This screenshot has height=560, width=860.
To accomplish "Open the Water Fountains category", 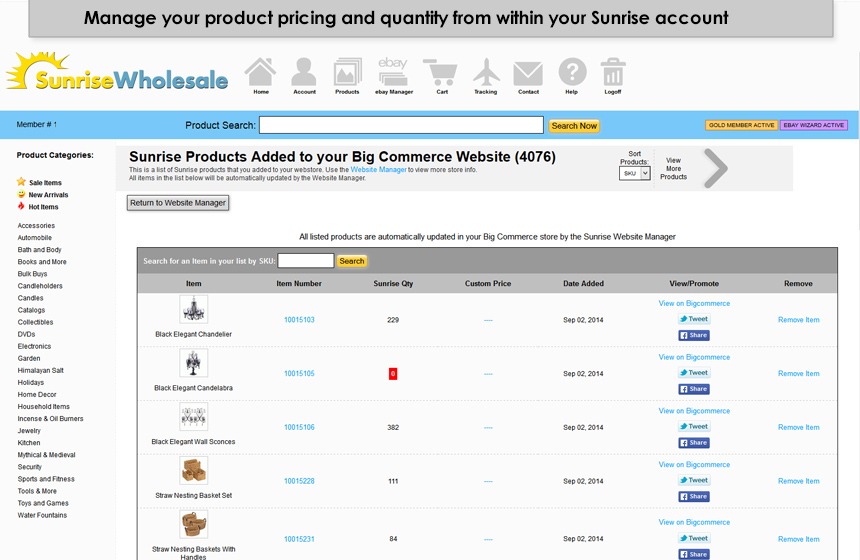I will 42,515.
